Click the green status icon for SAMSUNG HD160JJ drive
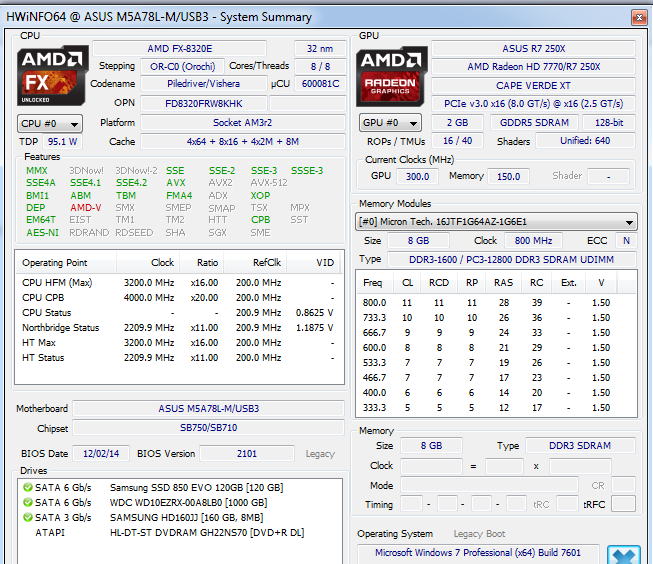The width and height of the screenshot is (653, 564). tap(28, 517)
